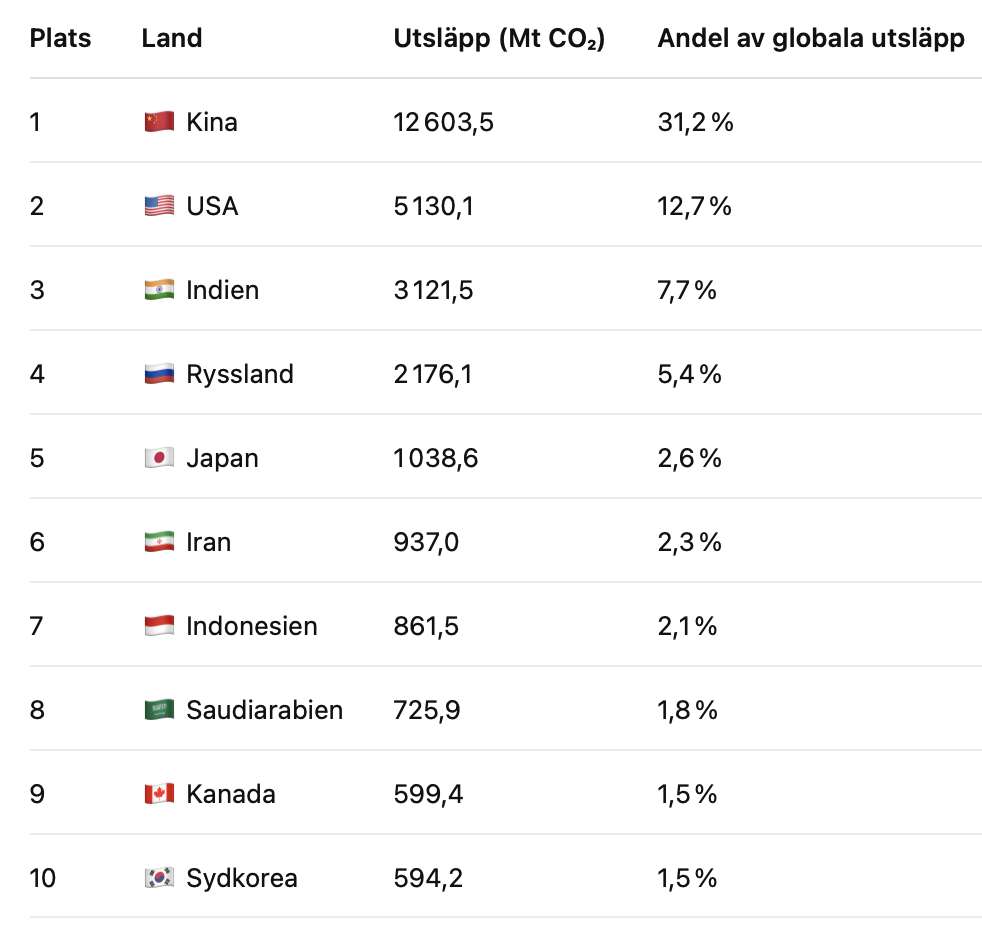Select the India flag icon
This screenshot has height=936, width=982.
click(x=159, y=289)
